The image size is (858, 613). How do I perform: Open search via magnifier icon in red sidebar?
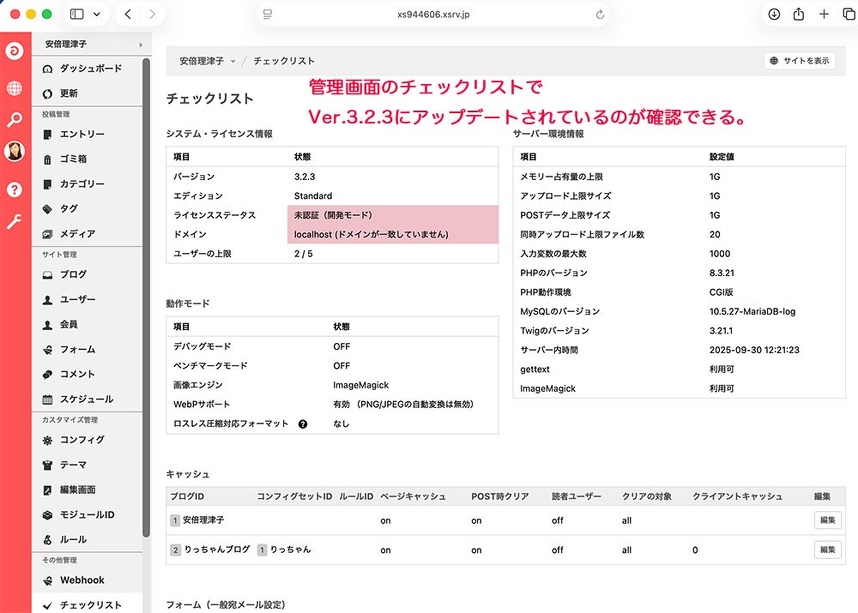coord(14,120)
